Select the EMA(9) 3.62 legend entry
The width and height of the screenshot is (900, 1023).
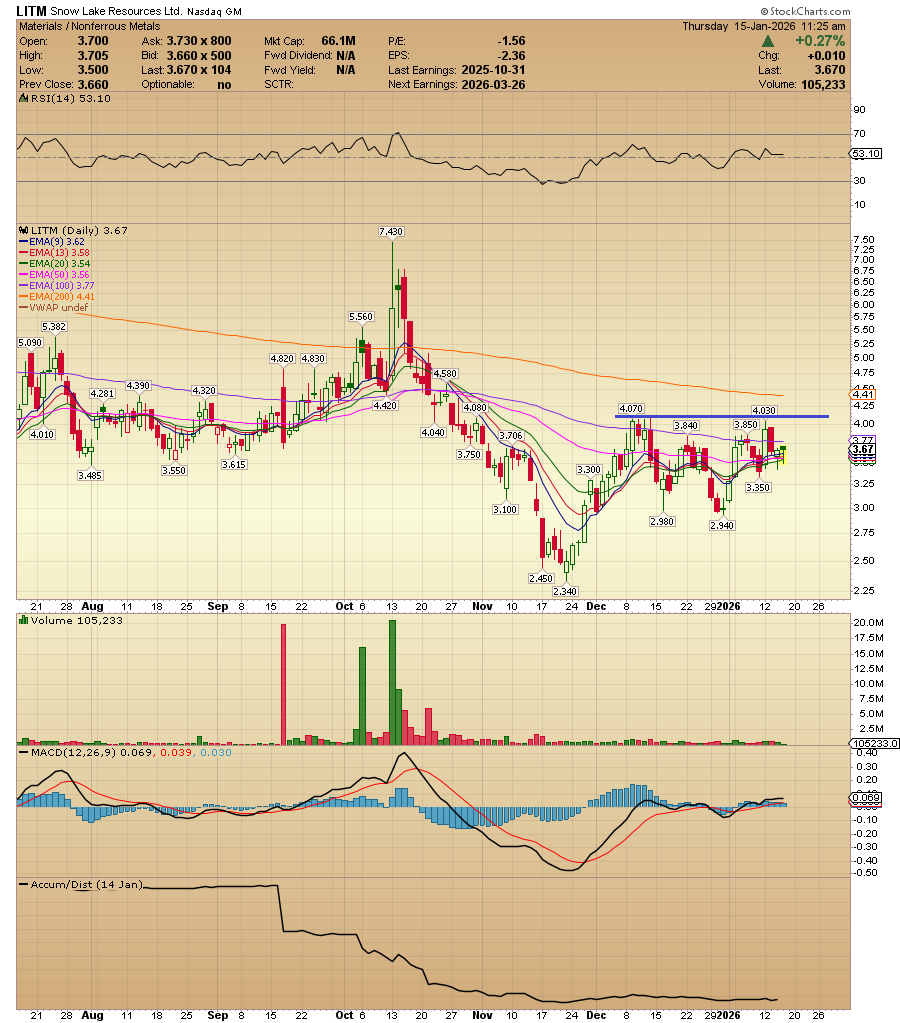tap(52, 241)
